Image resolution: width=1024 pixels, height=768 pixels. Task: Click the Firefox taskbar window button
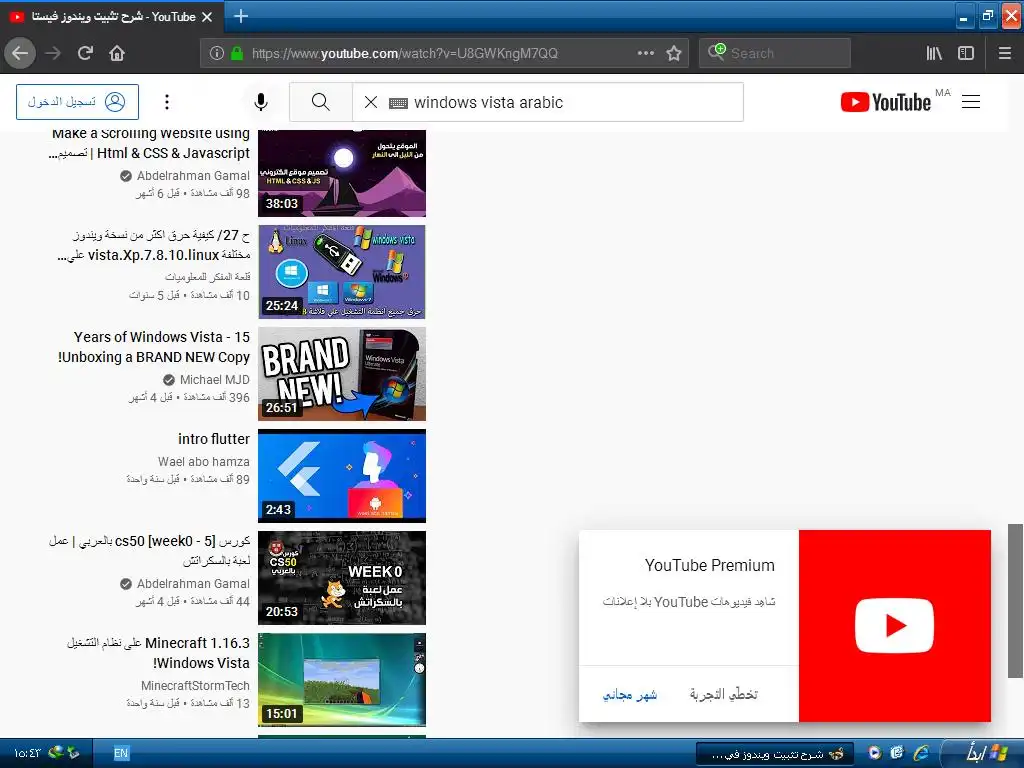pos(775,754)
